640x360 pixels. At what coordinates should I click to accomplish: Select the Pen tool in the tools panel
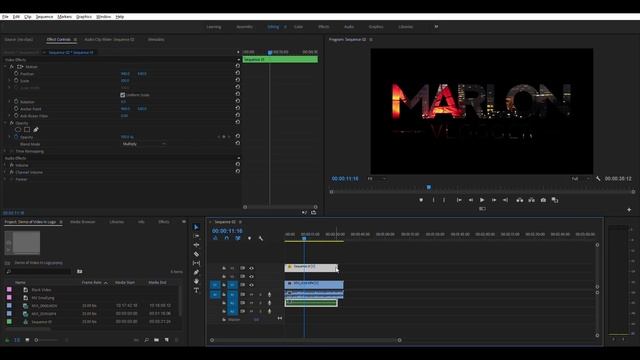point(196,272)
